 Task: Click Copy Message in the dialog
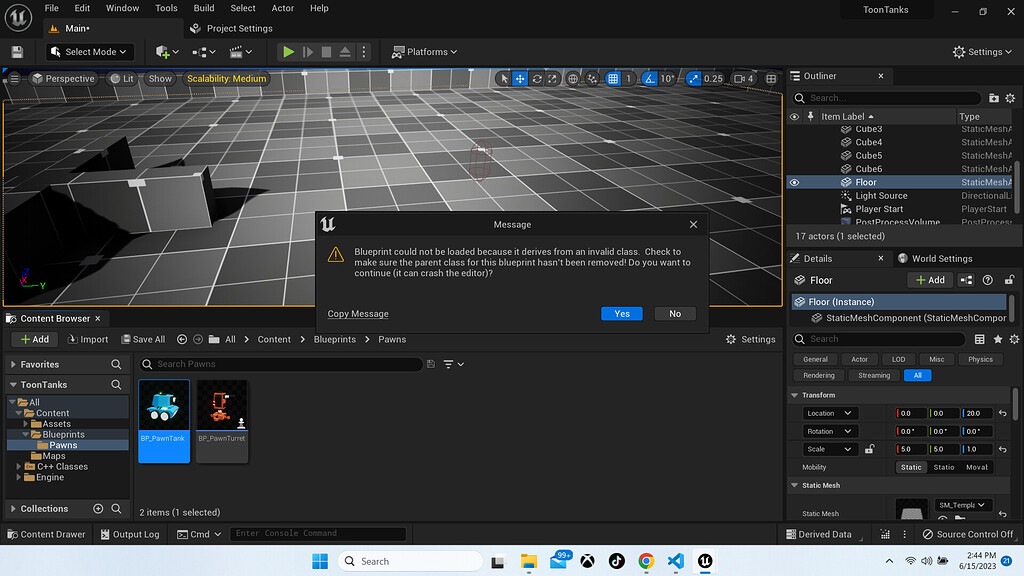tap(358, 313)
